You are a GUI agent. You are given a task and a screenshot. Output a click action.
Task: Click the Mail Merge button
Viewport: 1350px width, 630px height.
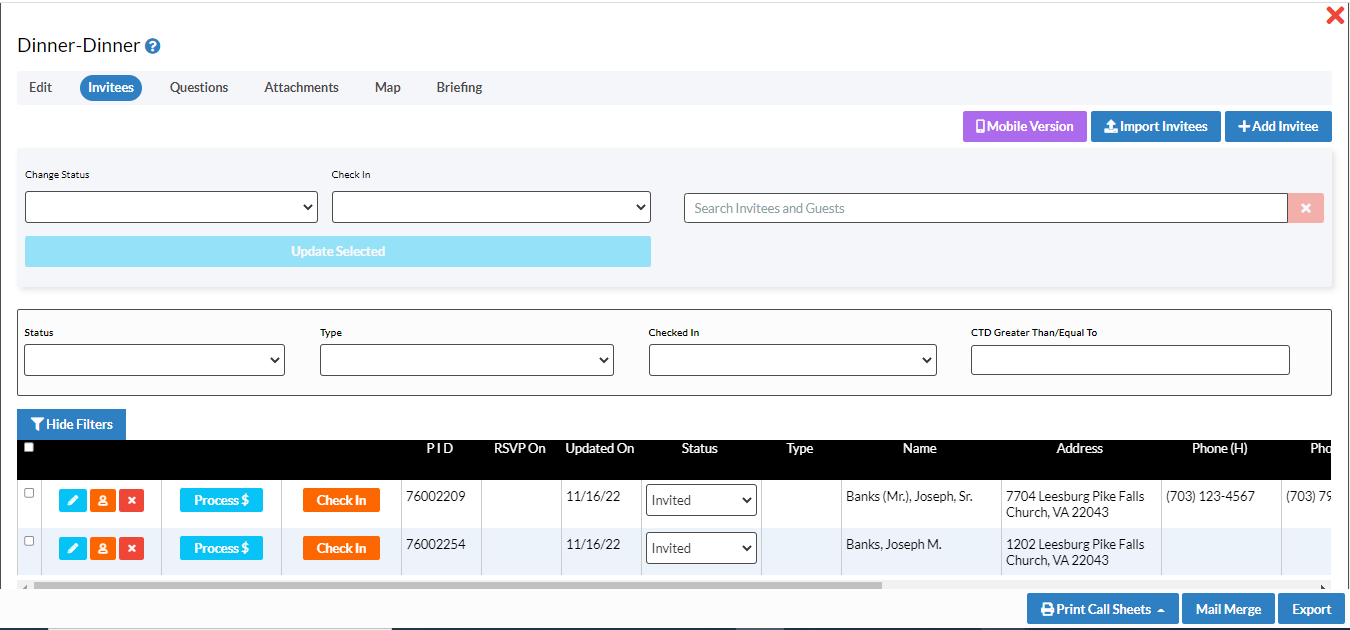1228,609
